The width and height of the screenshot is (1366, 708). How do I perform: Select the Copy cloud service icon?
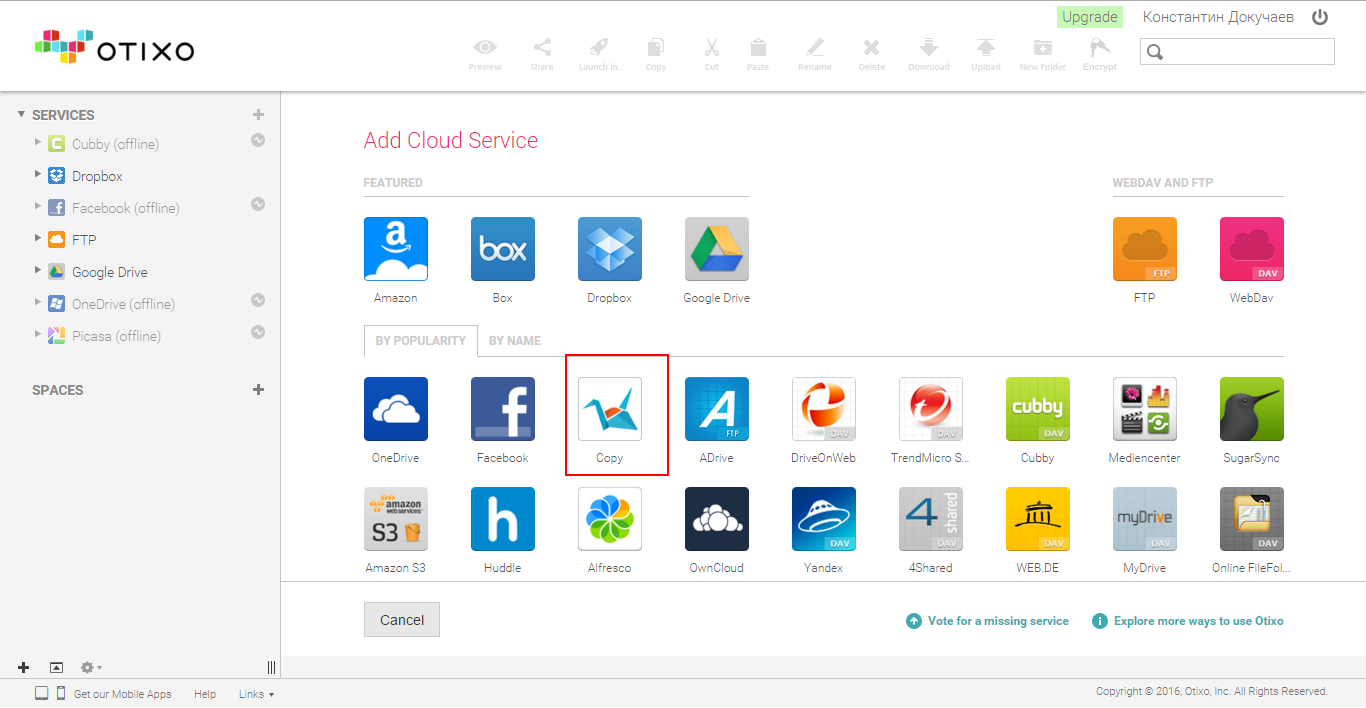pos(610,409)
